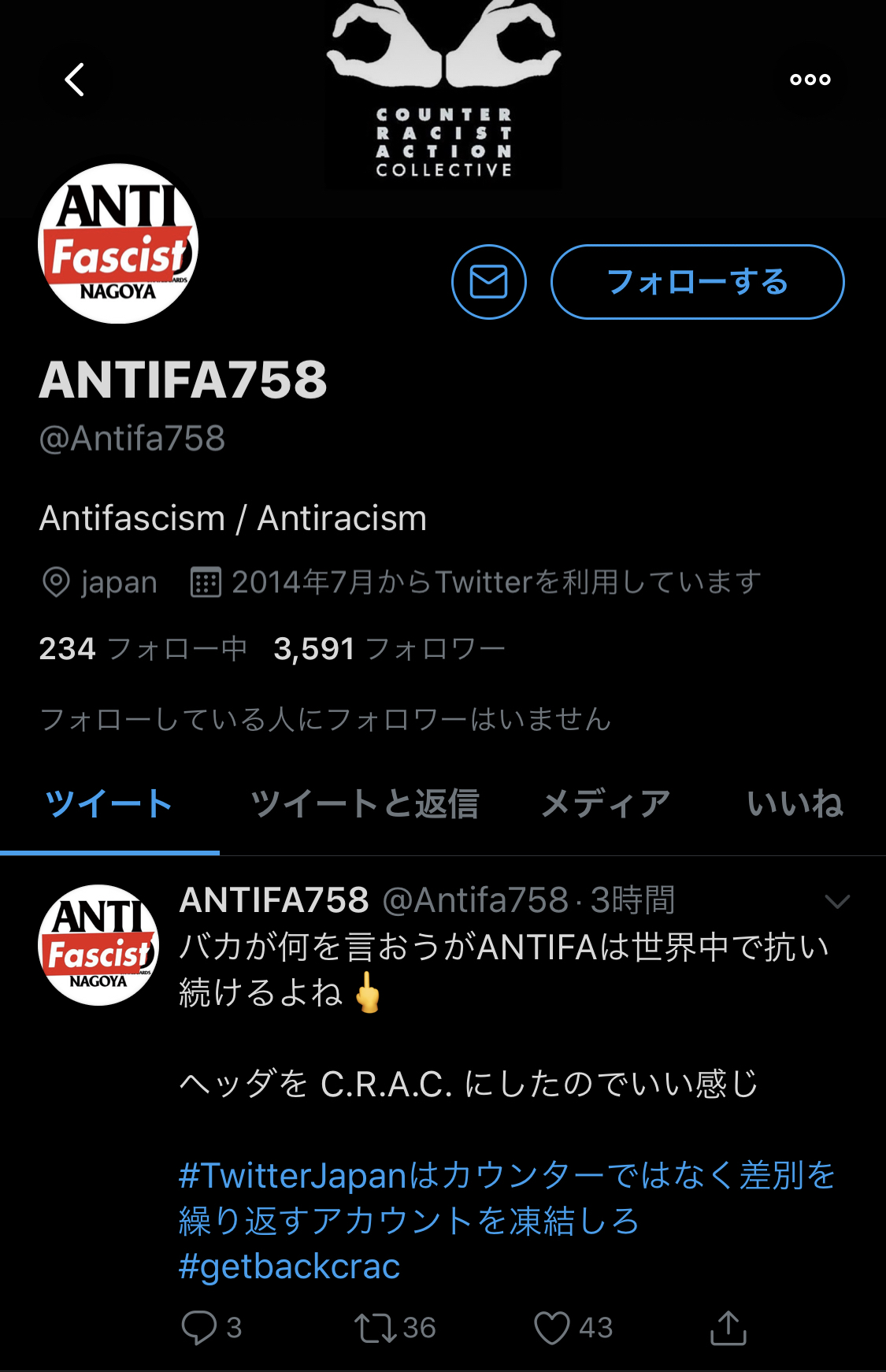Switch to the ツイートと返信 tab

click(365, 804)
